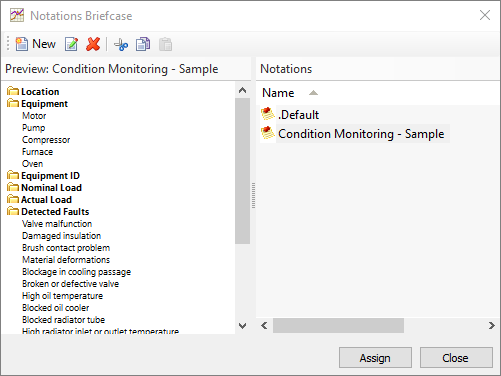Click the .Default notation icon

tap(267, 114)
